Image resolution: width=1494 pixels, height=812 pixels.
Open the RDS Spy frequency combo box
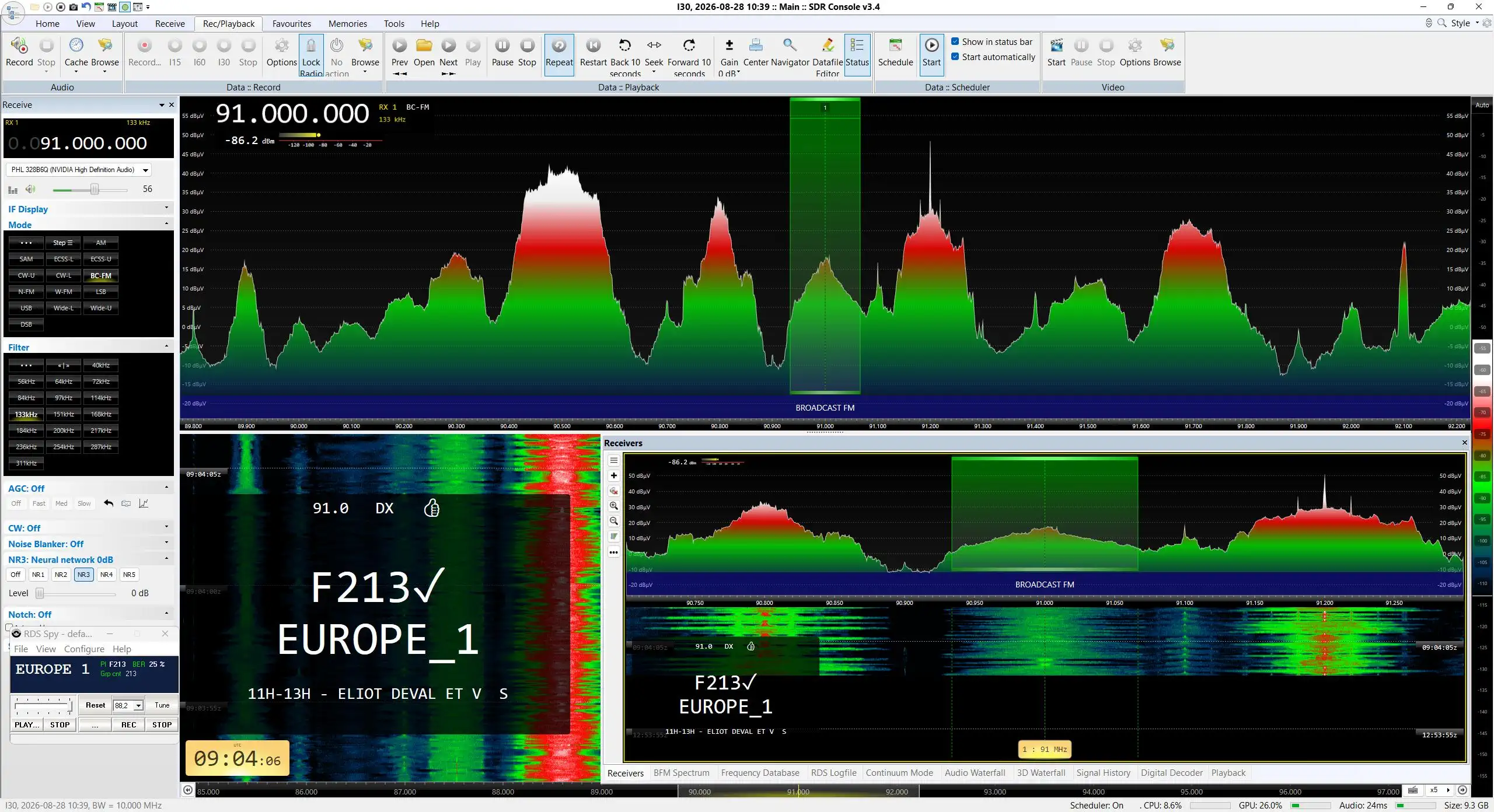[x=128, y=705]
